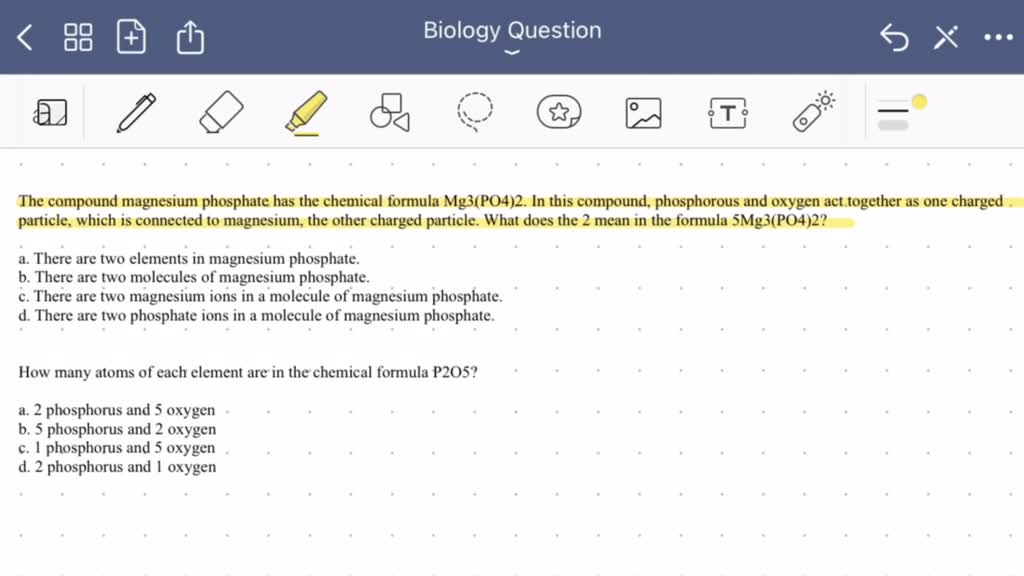This screenshot has height=576, width=1024.
Task: Open the more options menu
Action: click(997, 37)
